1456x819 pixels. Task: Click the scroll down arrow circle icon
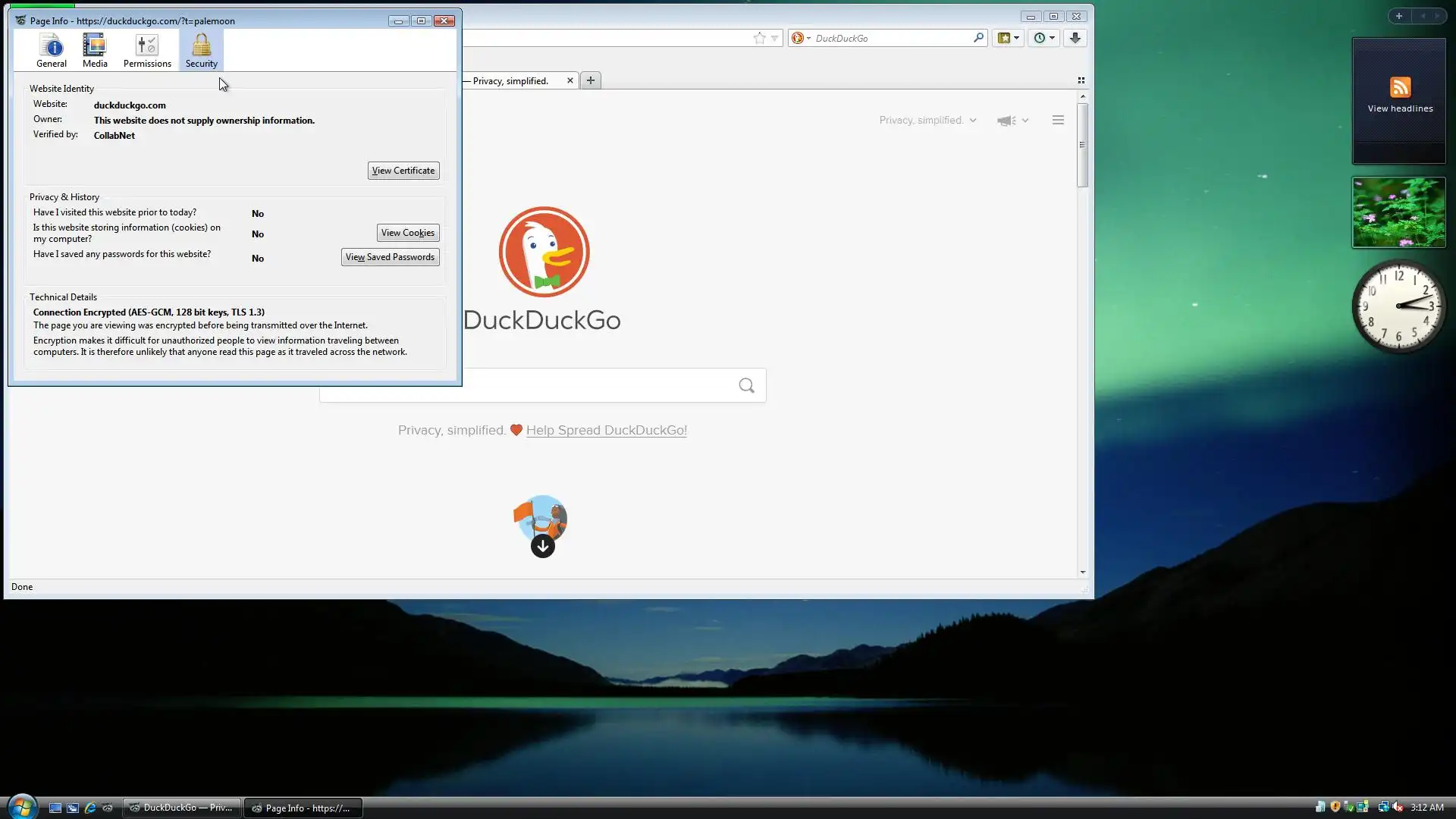pos(542,546)
